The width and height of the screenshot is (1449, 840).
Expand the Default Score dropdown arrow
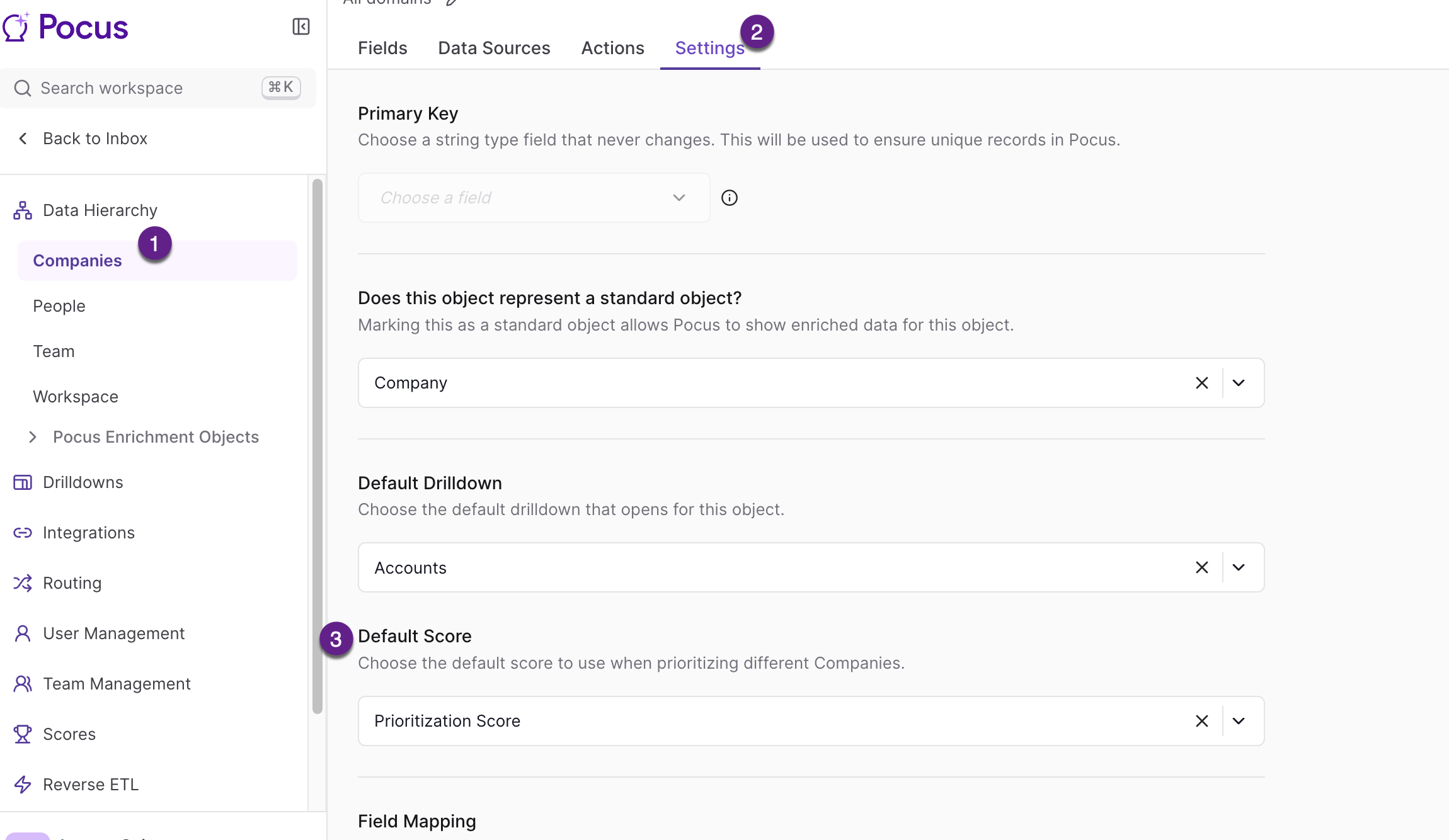click(1238, 721)
